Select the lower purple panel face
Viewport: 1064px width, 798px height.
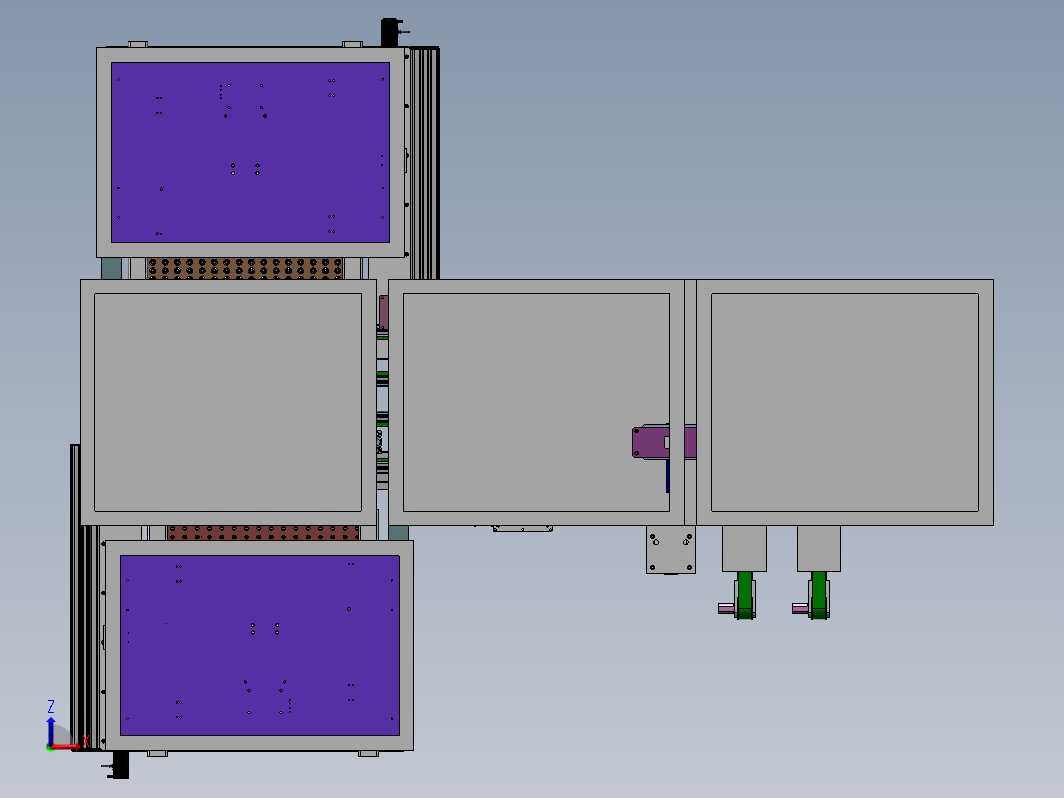pyautogui.click(x=260, y=645)
